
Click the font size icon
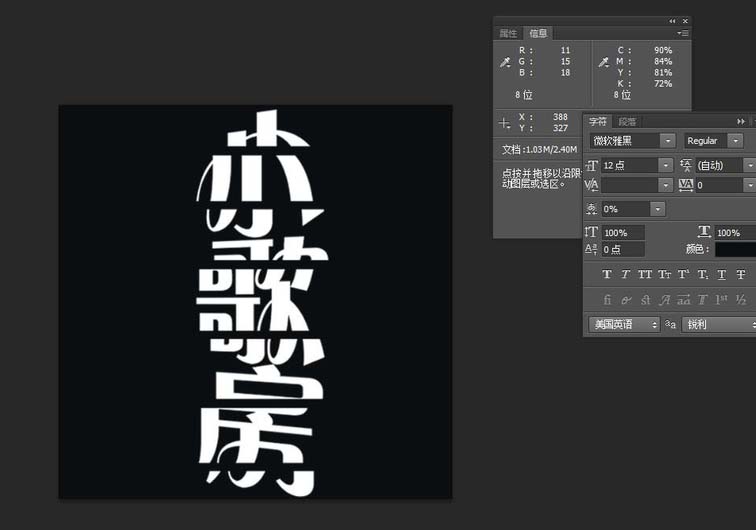(592, 165)
